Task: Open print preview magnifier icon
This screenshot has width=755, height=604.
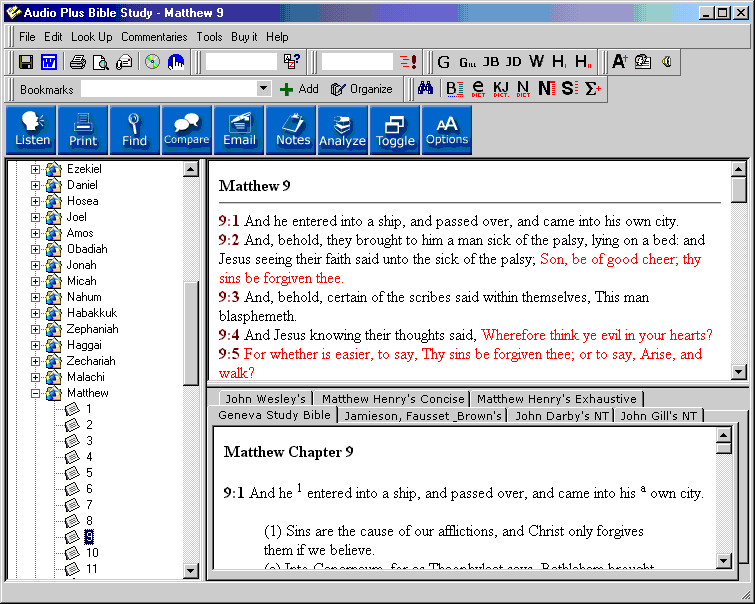Action: (x=101, y=62)
